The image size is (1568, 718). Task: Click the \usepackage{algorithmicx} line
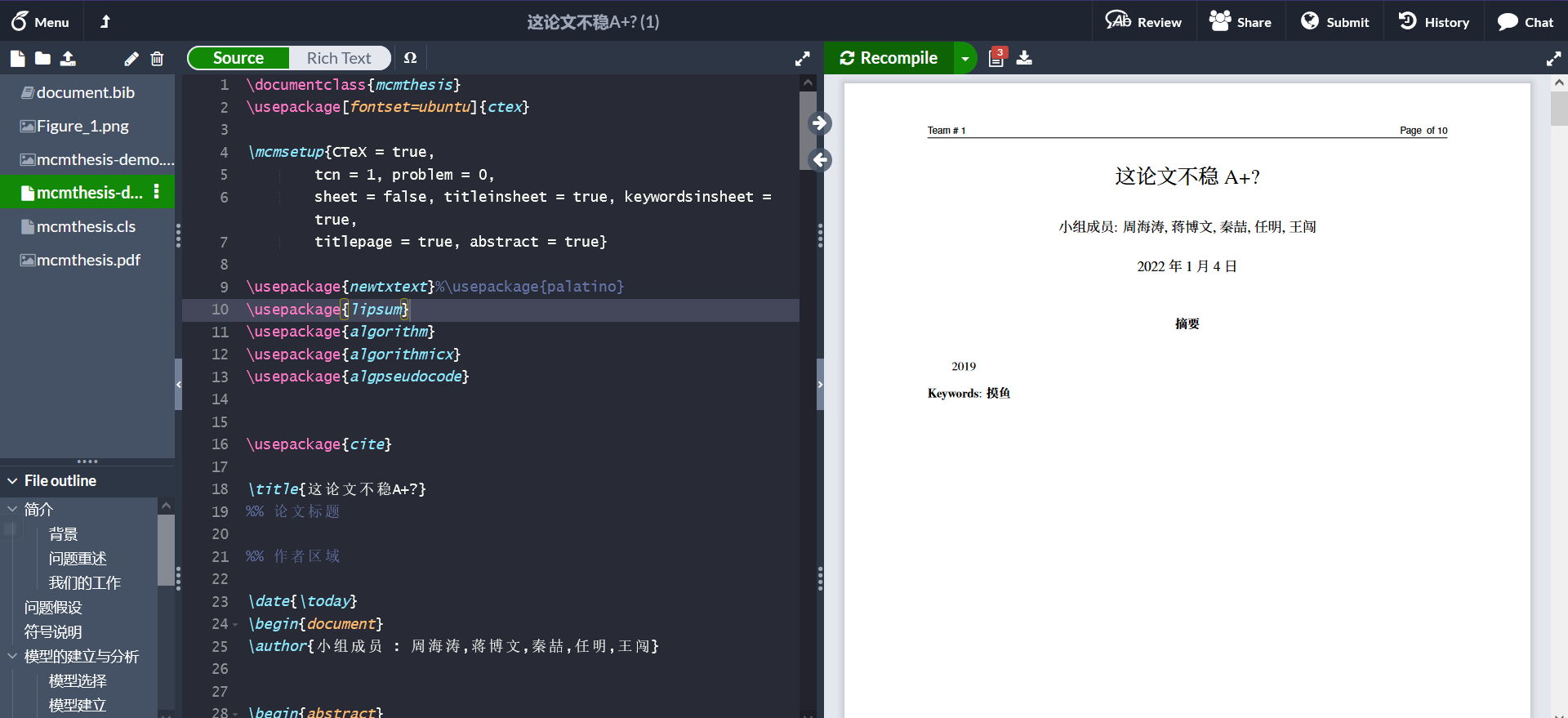(354, 355)
